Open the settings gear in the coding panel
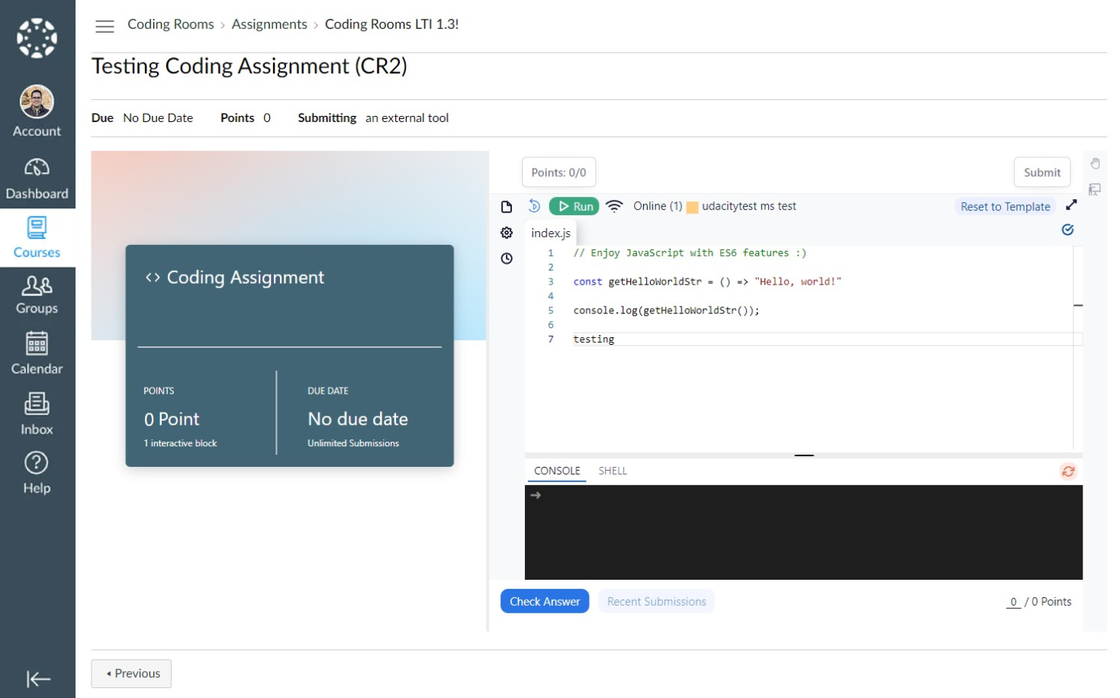 coord(506,232)
